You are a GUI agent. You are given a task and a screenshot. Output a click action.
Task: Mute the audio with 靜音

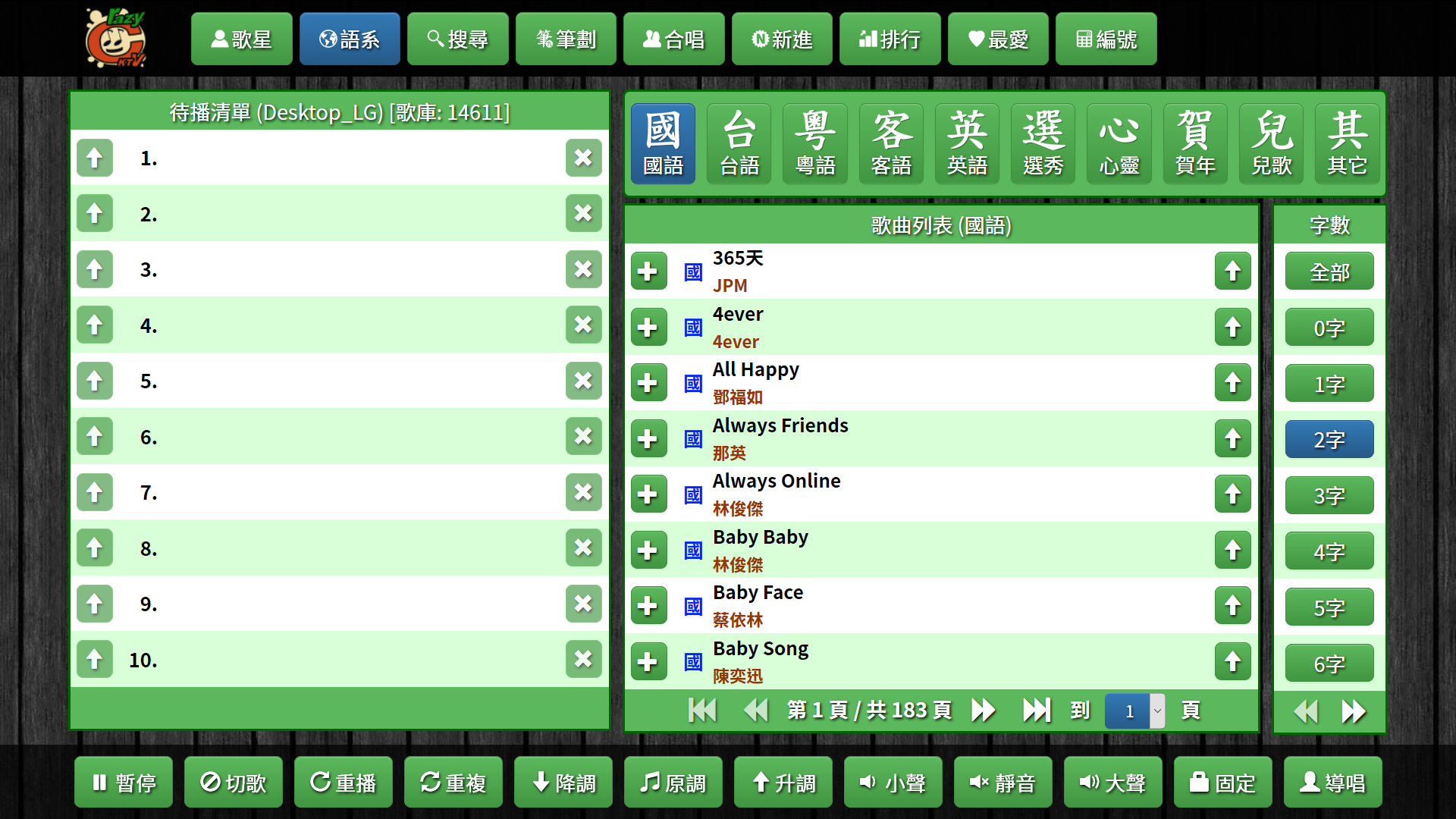coord(1003,783)
